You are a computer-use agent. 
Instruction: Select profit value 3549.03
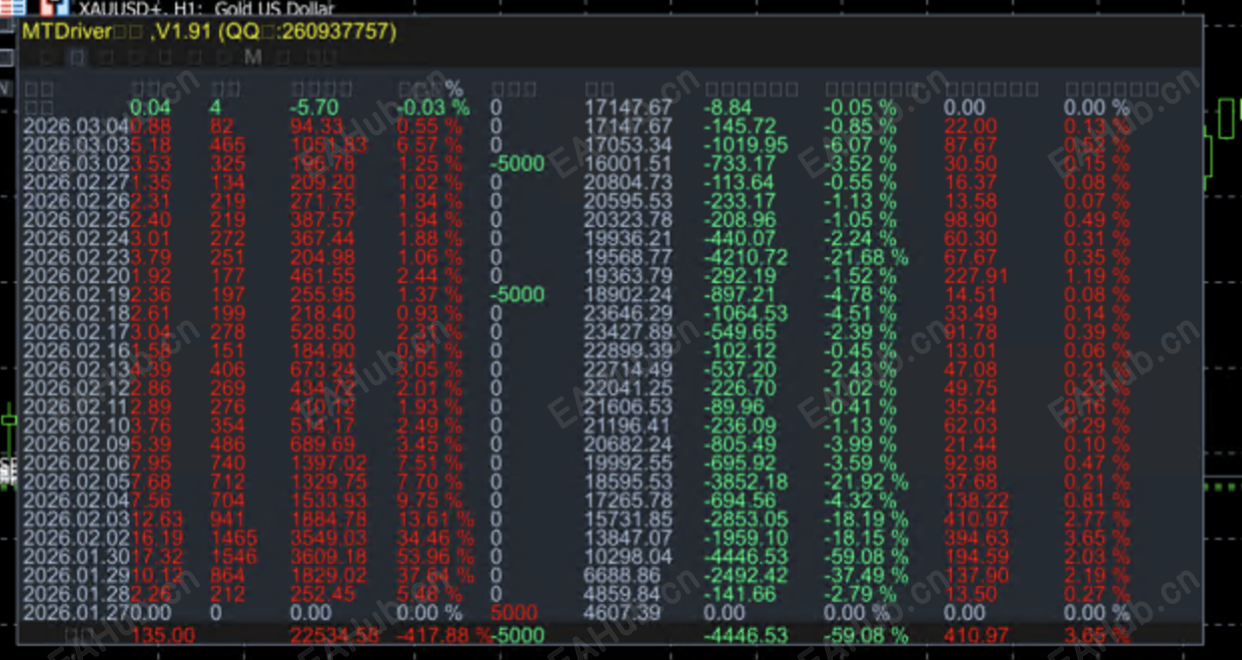pyautogui.click(x=329, y=538)
